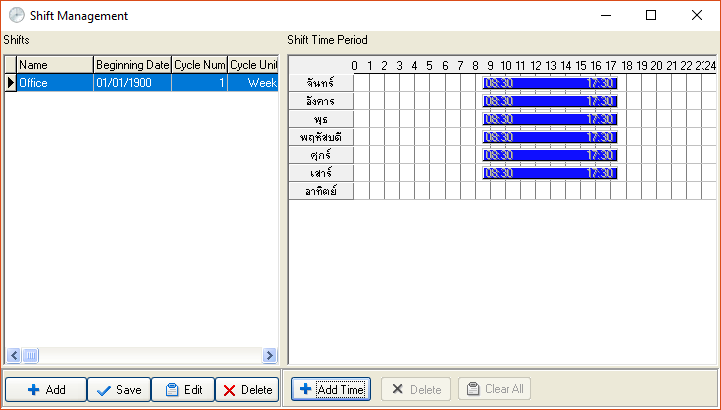Click Clear All time periods button

tap(494, 389)
